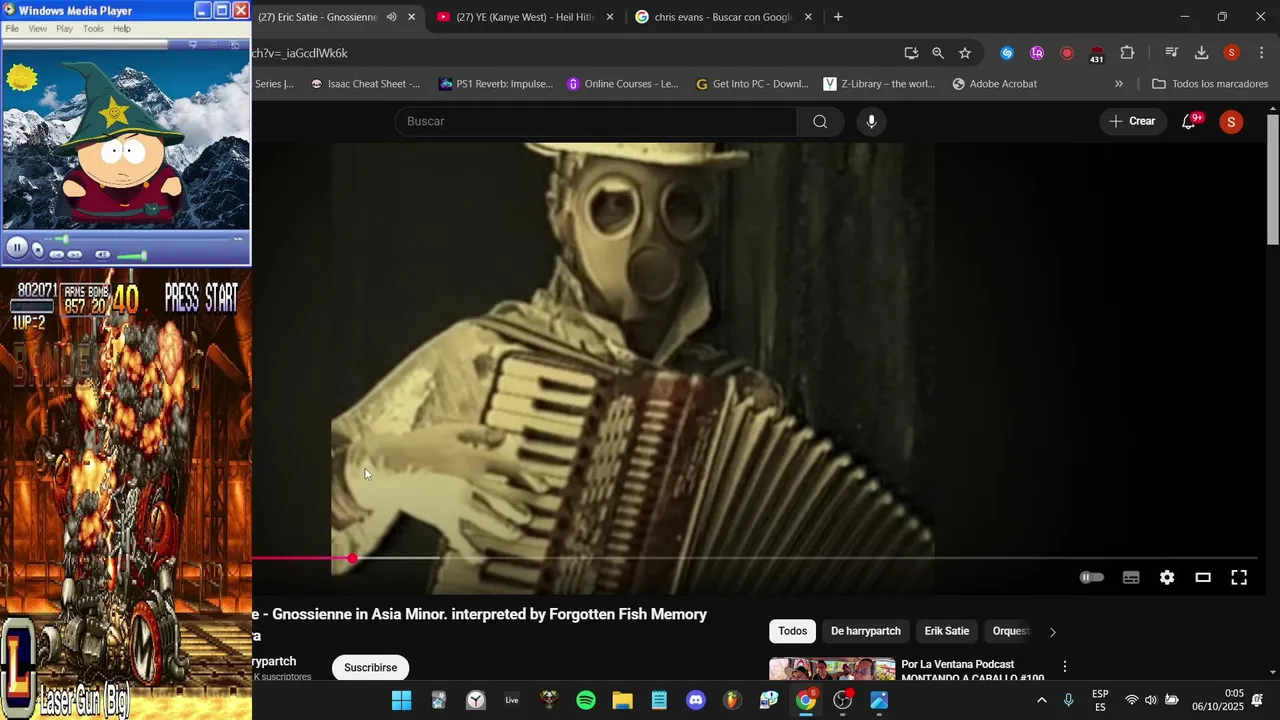Viewport: 1280px width, 720px height.
Task: Open the Help menu in Media Player
Action: [122, 29]
